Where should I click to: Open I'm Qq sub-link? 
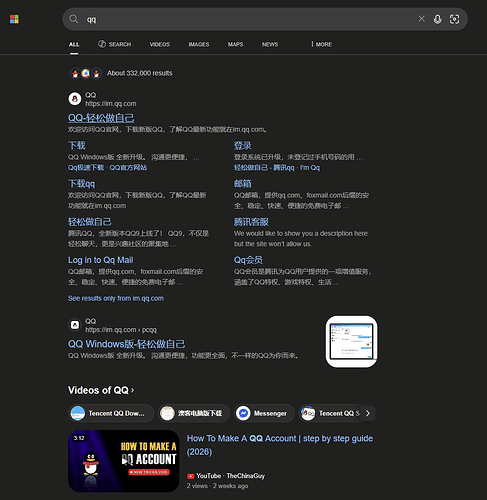click(310, 168)
